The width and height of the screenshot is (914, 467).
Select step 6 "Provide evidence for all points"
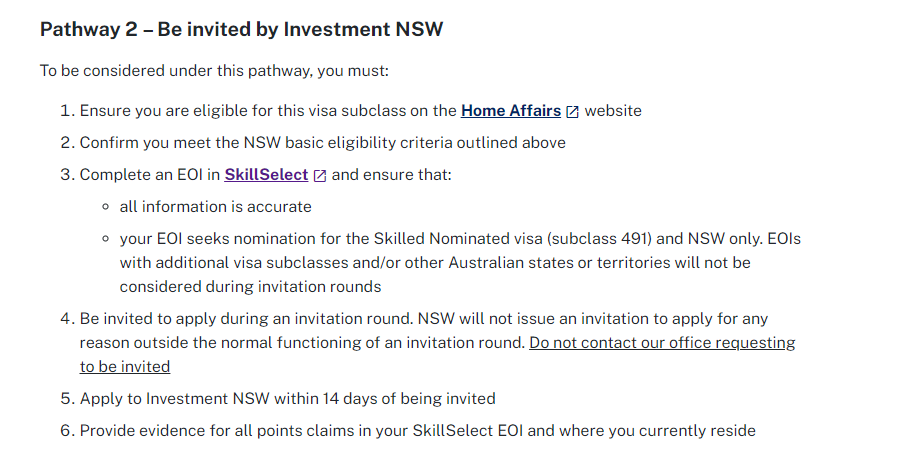[x=417, y=431]
